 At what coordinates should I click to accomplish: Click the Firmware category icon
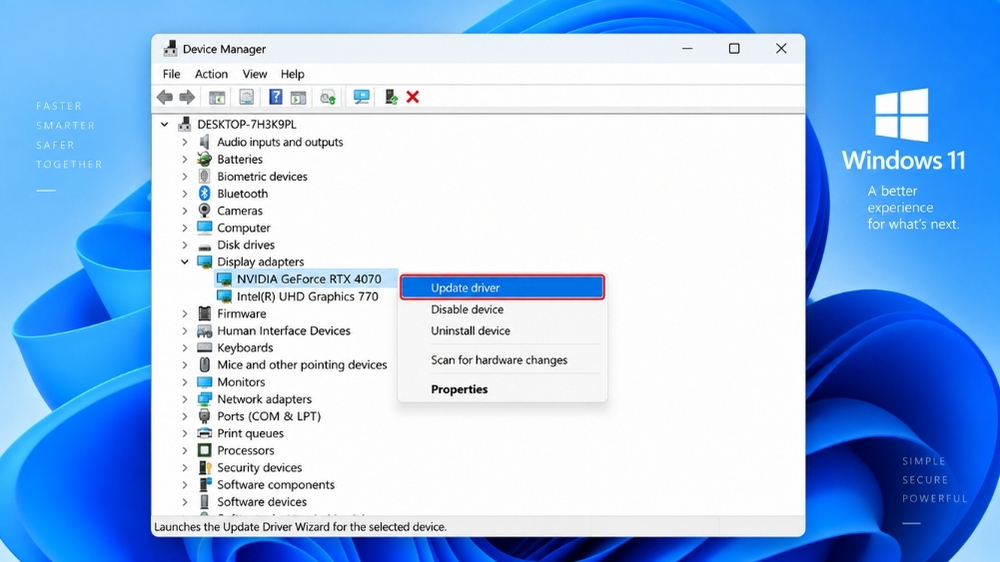[204, 313]
